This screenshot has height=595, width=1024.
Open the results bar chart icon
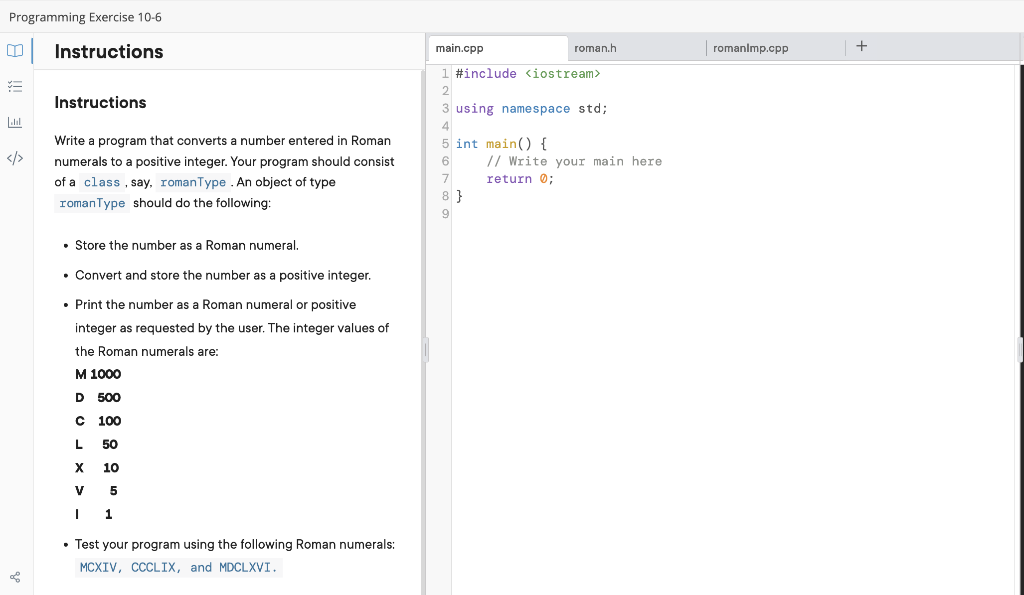coord(15,122)
